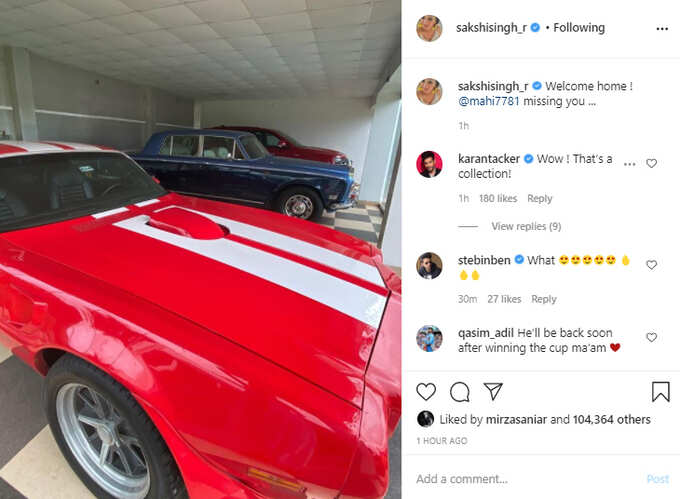View stebinben's profile picture

coord(429,266)
